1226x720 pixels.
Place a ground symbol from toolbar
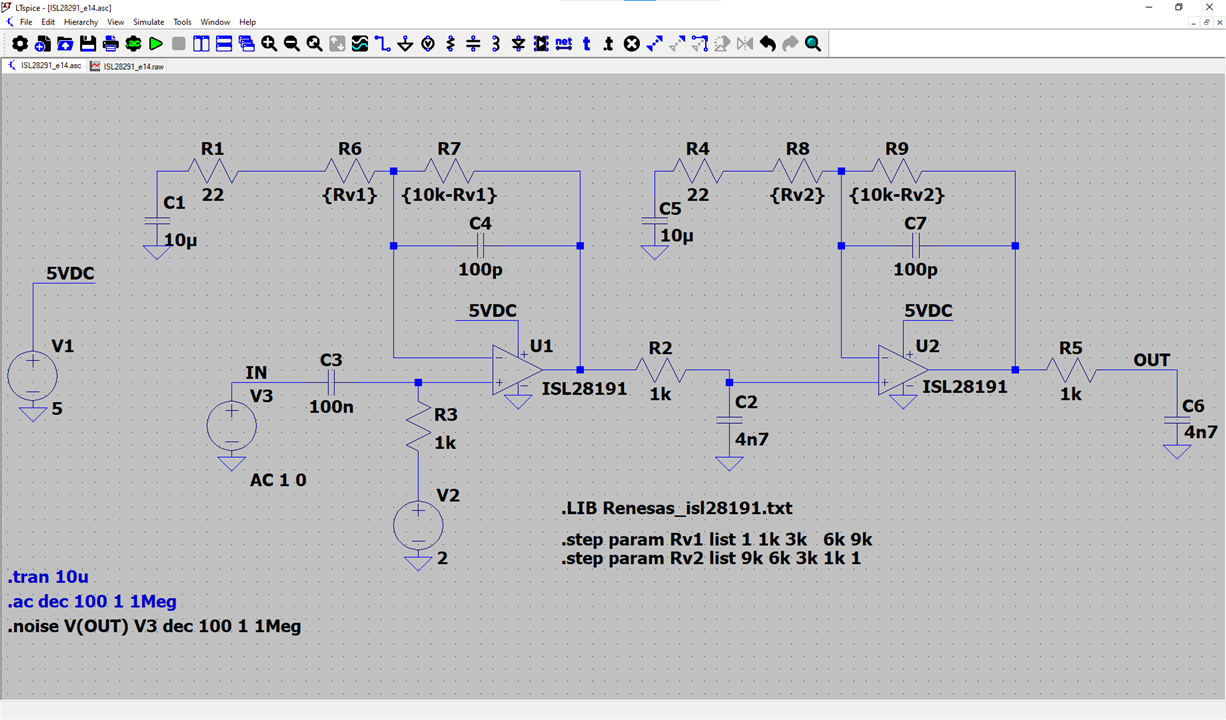click(x=405, y=44)
